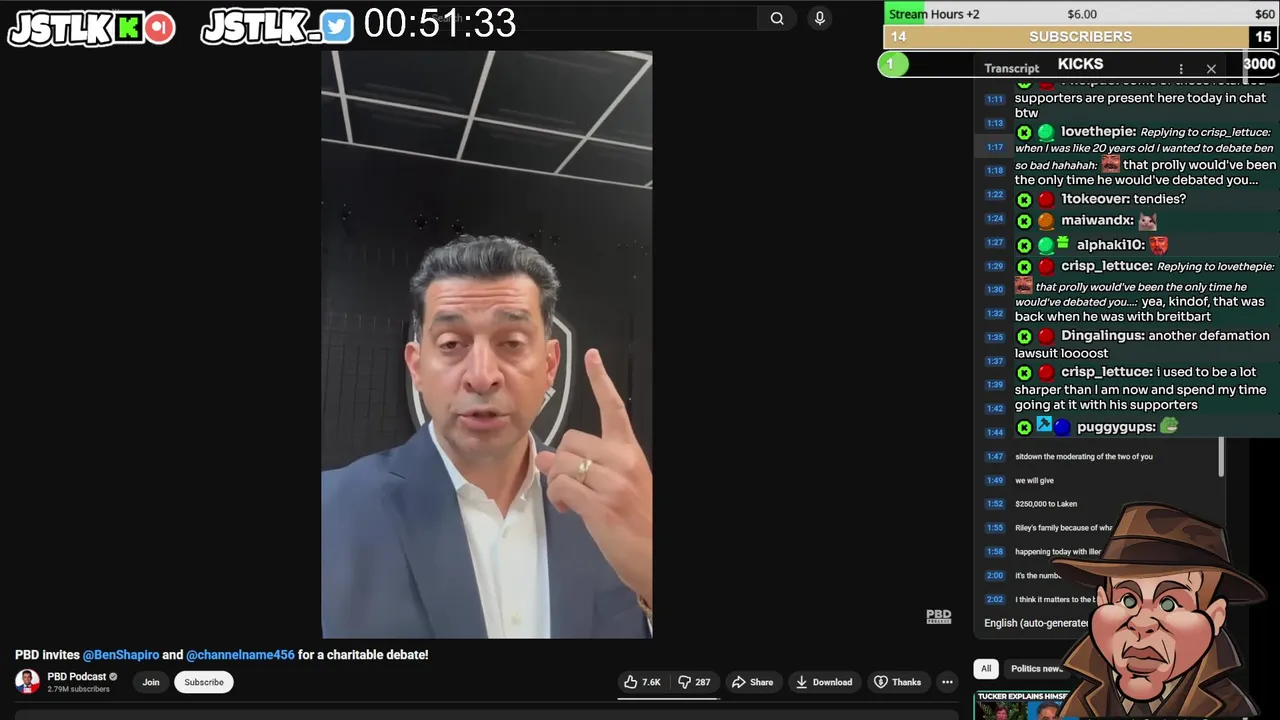Click transcript line '$250,000 to Laken'
This screenshot has width=1280, height=720.
coord(1046,504)
